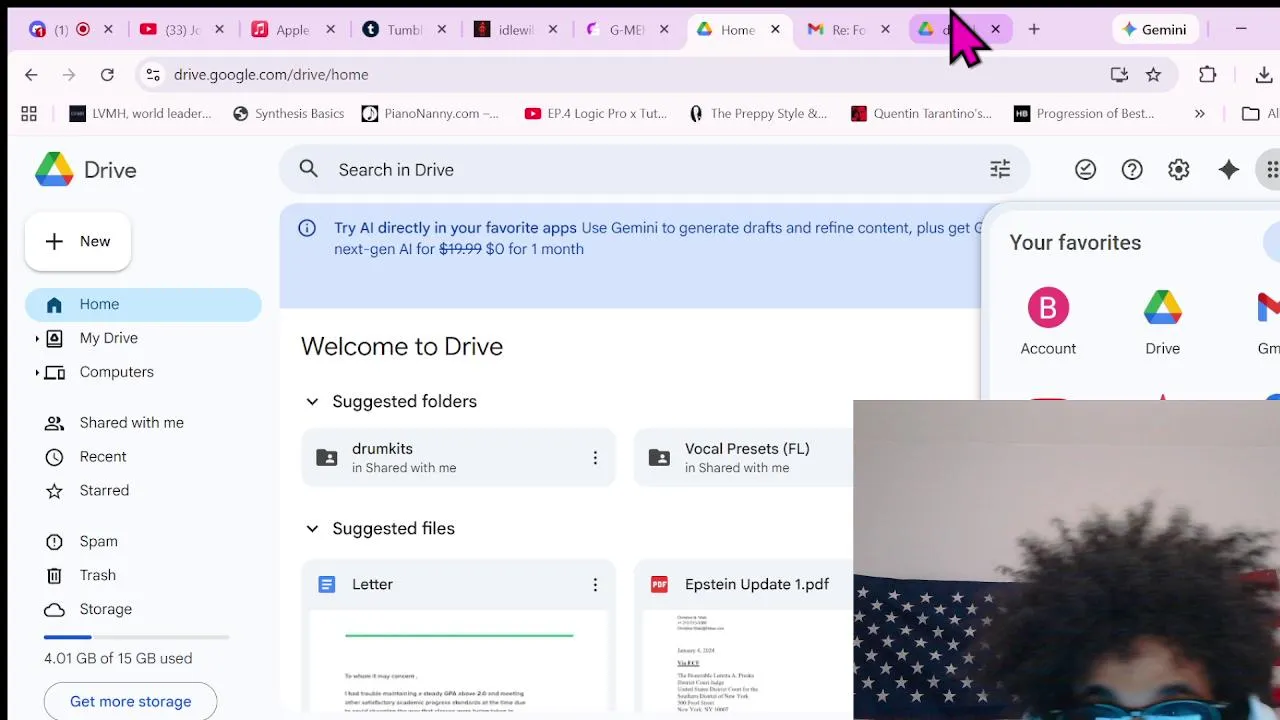Open the drumkits folder
The width and height of the screenshot is (1280, 720).
coord(458,458)
